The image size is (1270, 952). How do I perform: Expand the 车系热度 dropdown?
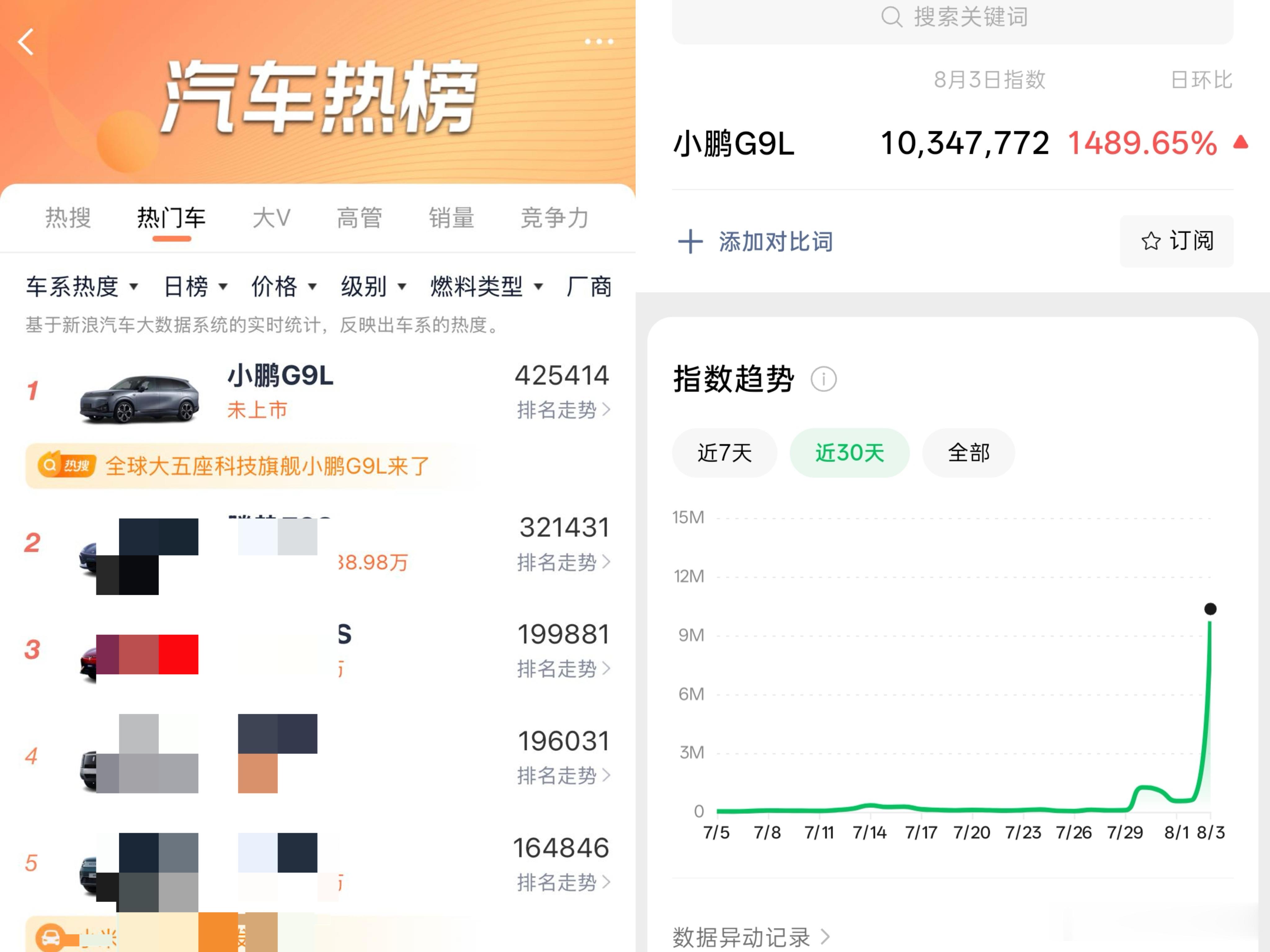click(82, 286)
